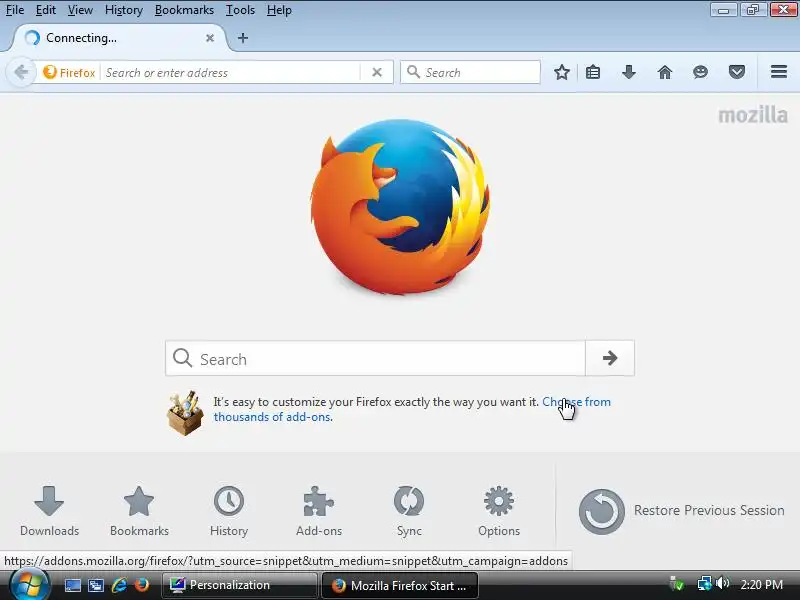Close the Connecting... tab
The height and width of the screenshot is (600, 800).
(210, 38)
